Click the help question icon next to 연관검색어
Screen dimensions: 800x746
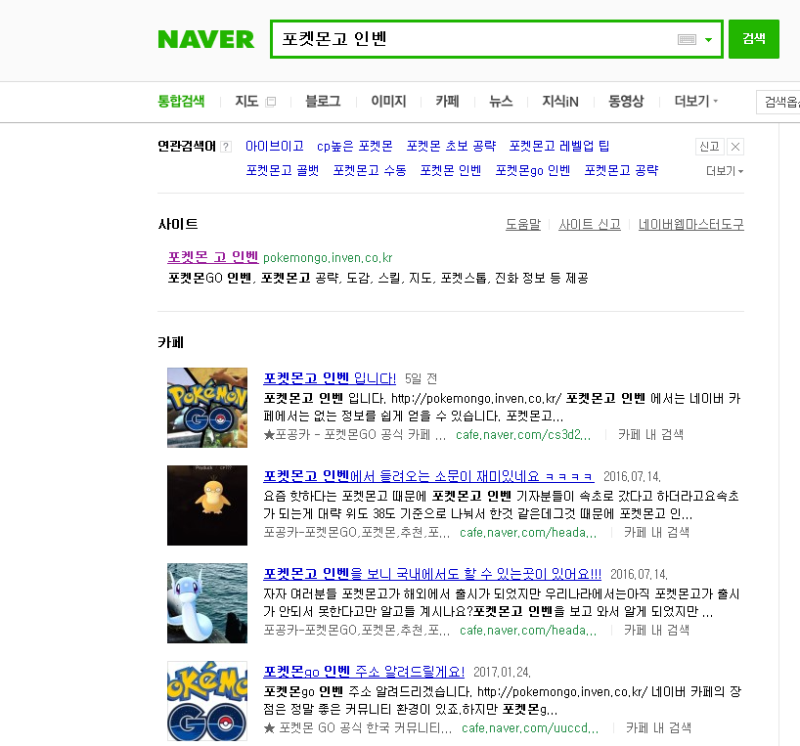tap(226, 147)
